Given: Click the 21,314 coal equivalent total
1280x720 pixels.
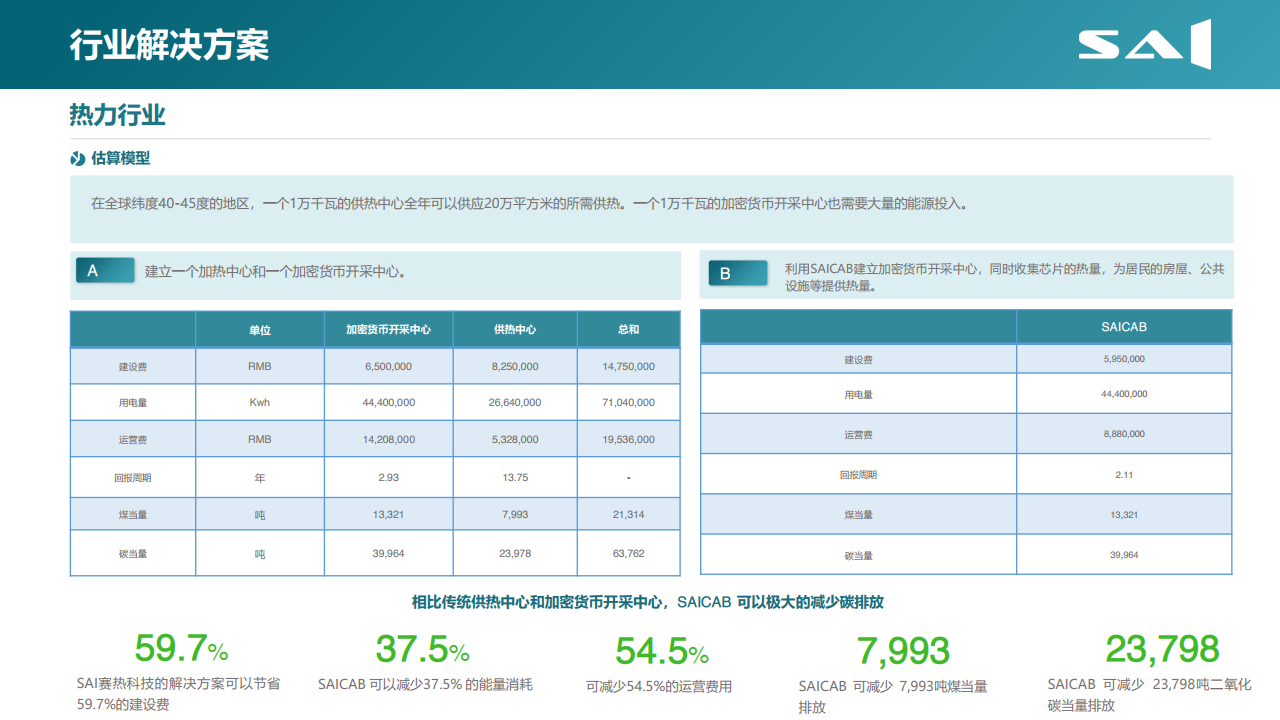Looking at the screenshot, I should tap(628, 515).
